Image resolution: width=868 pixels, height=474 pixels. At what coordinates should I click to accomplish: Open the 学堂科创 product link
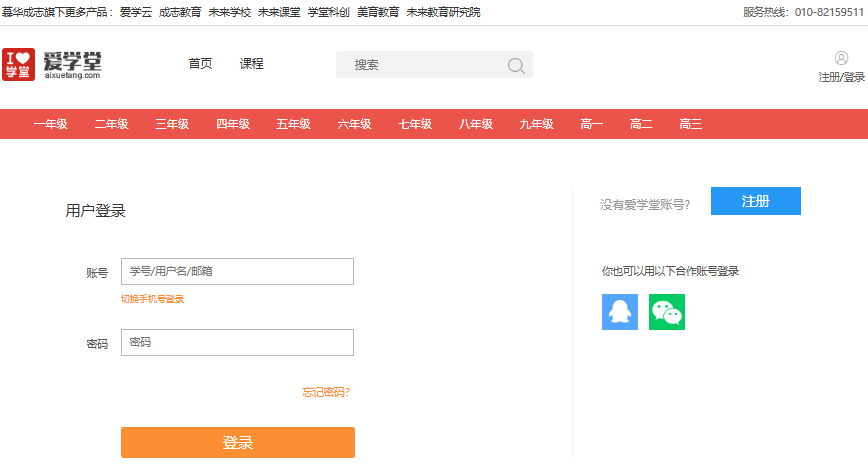329,12
